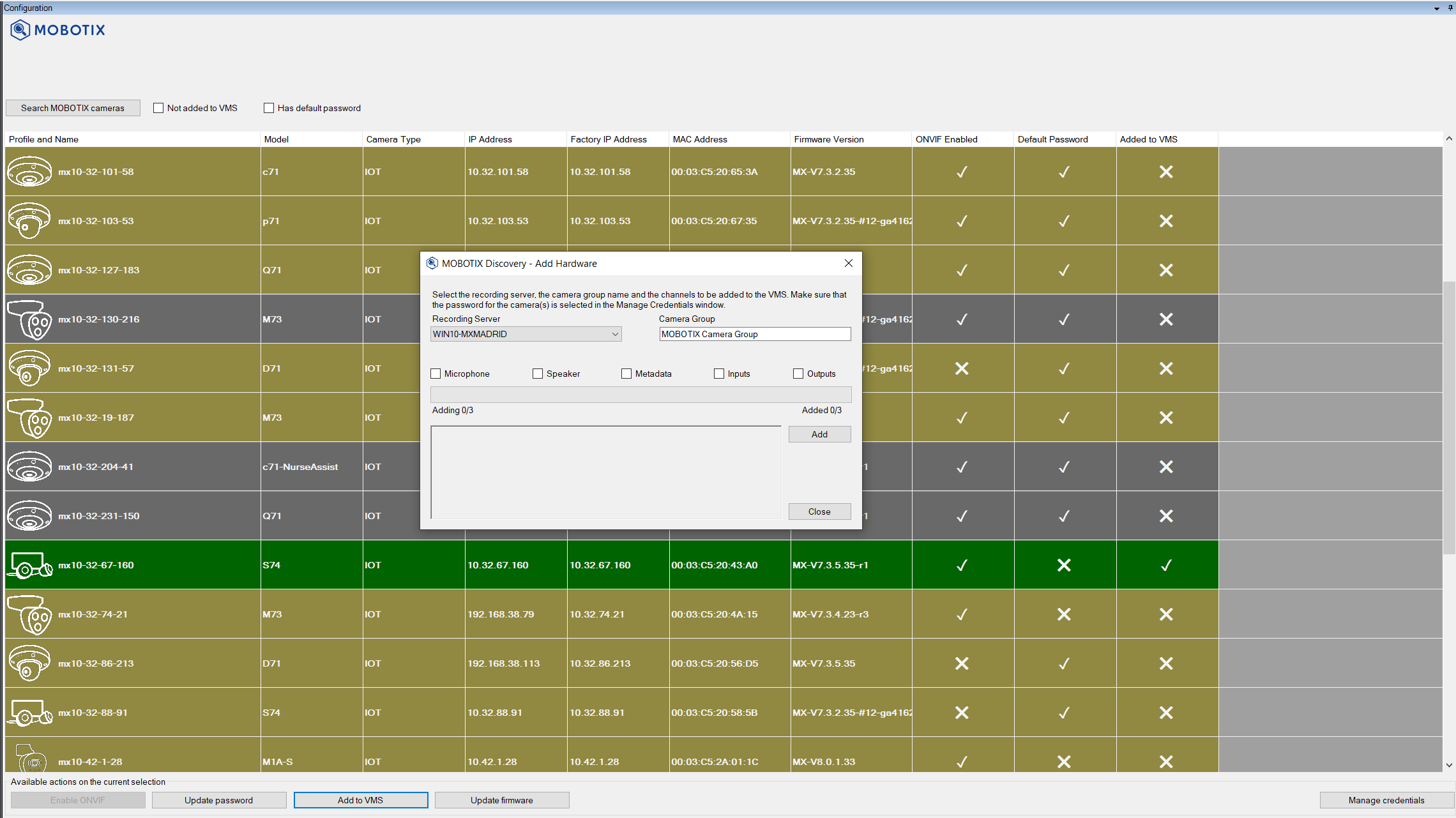The image size is (1456, 818).
Task: Select dome icon of mx10-32-131-57
Action: point(29,368)
